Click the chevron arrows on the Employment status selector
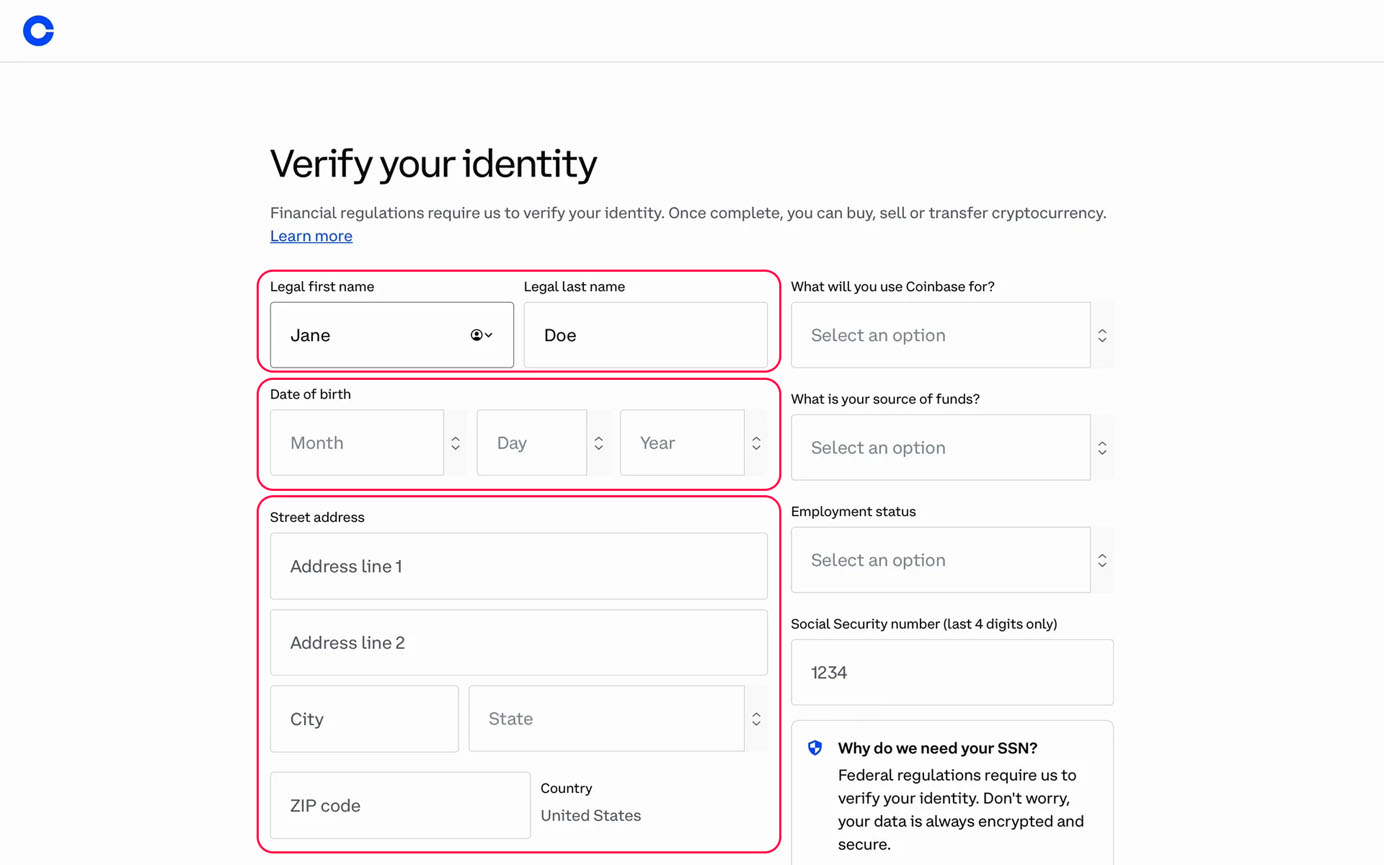Viewport: 1384px width, 865px height. point(1102,559)
